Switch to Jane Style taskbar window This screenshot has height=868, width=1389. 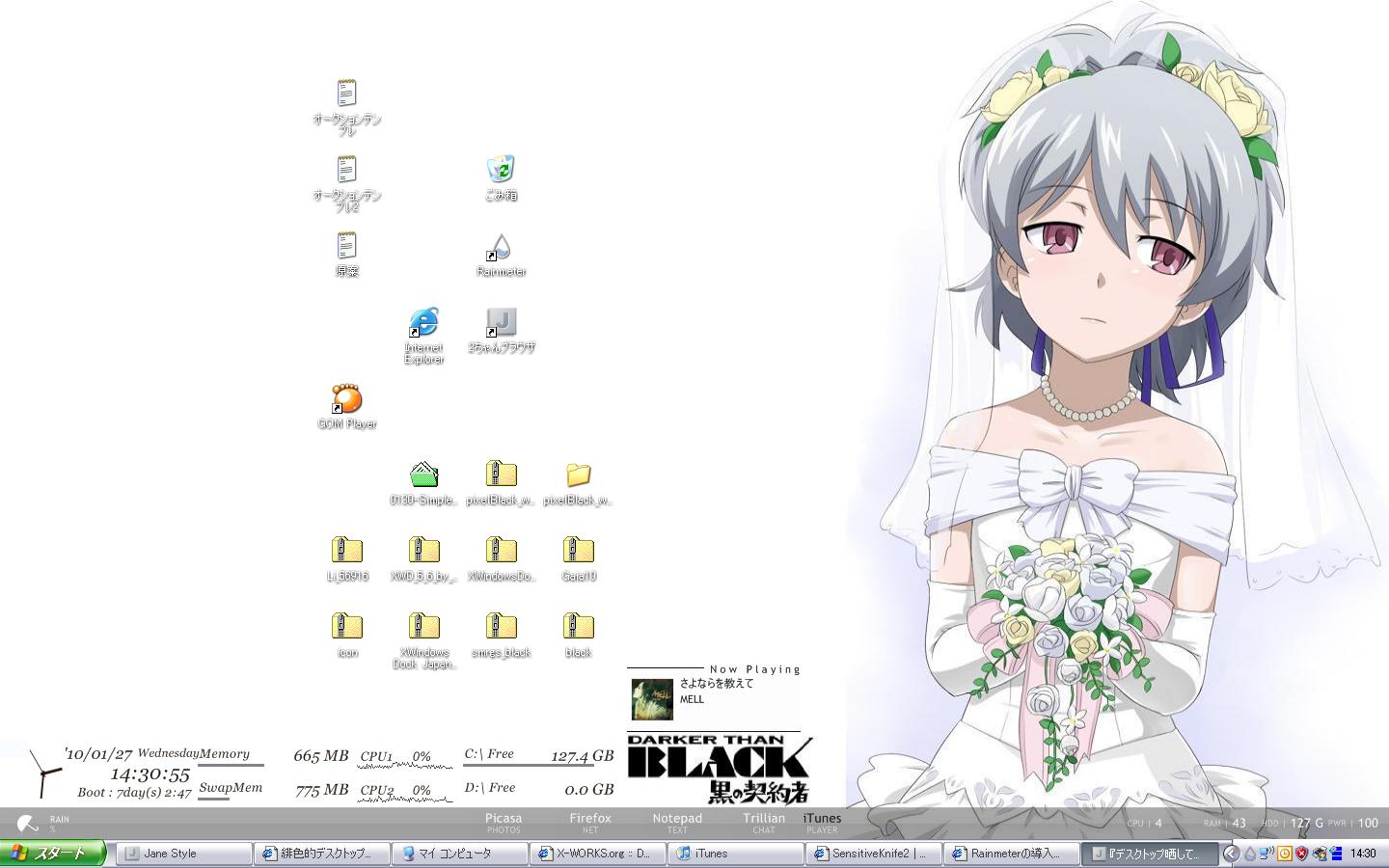tap(184, 854)
